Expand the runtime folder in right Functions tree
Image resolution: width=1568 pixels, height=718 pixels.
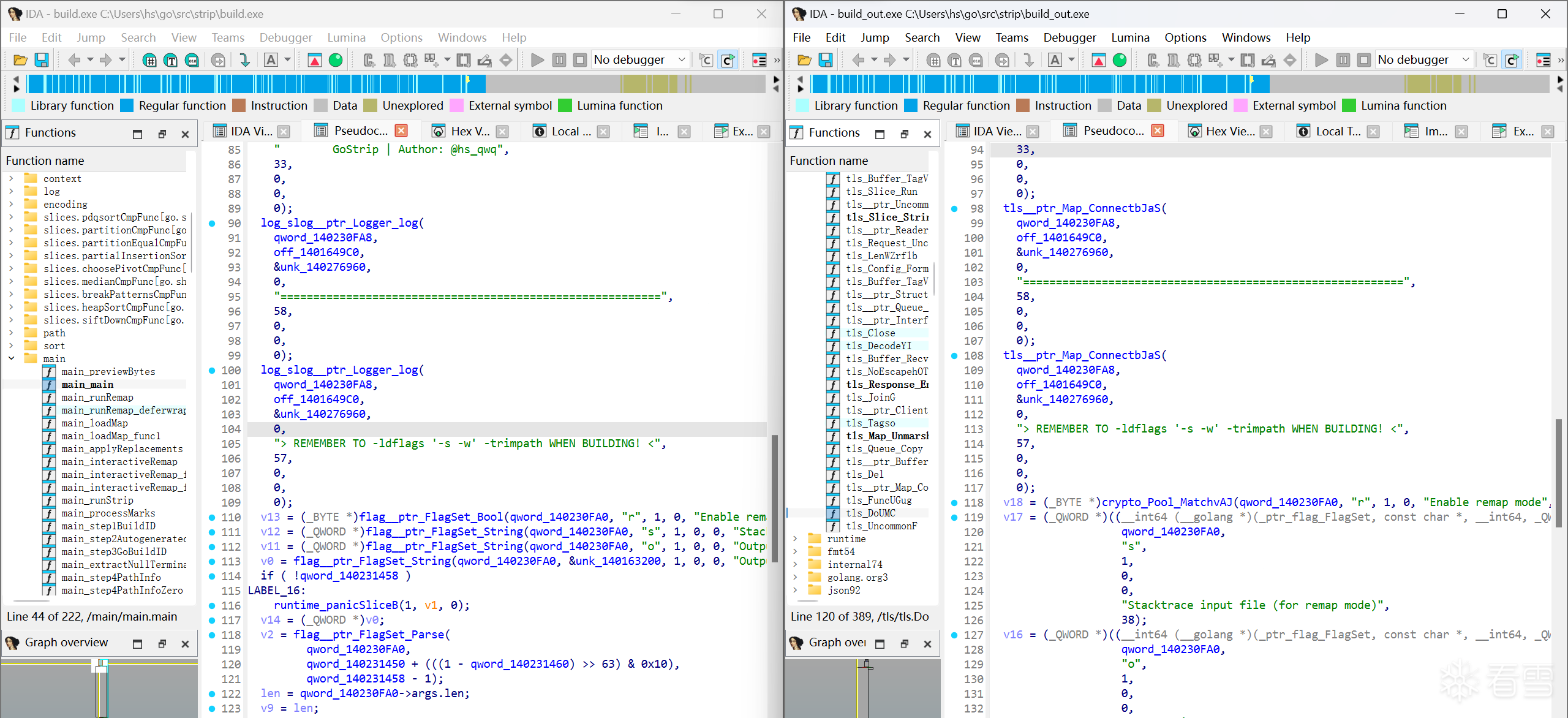point(795,538)
